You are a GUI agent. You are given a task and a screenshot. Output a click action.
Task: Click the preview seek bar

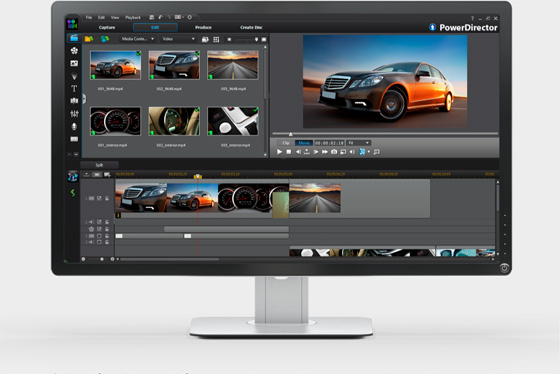point(385,134)
